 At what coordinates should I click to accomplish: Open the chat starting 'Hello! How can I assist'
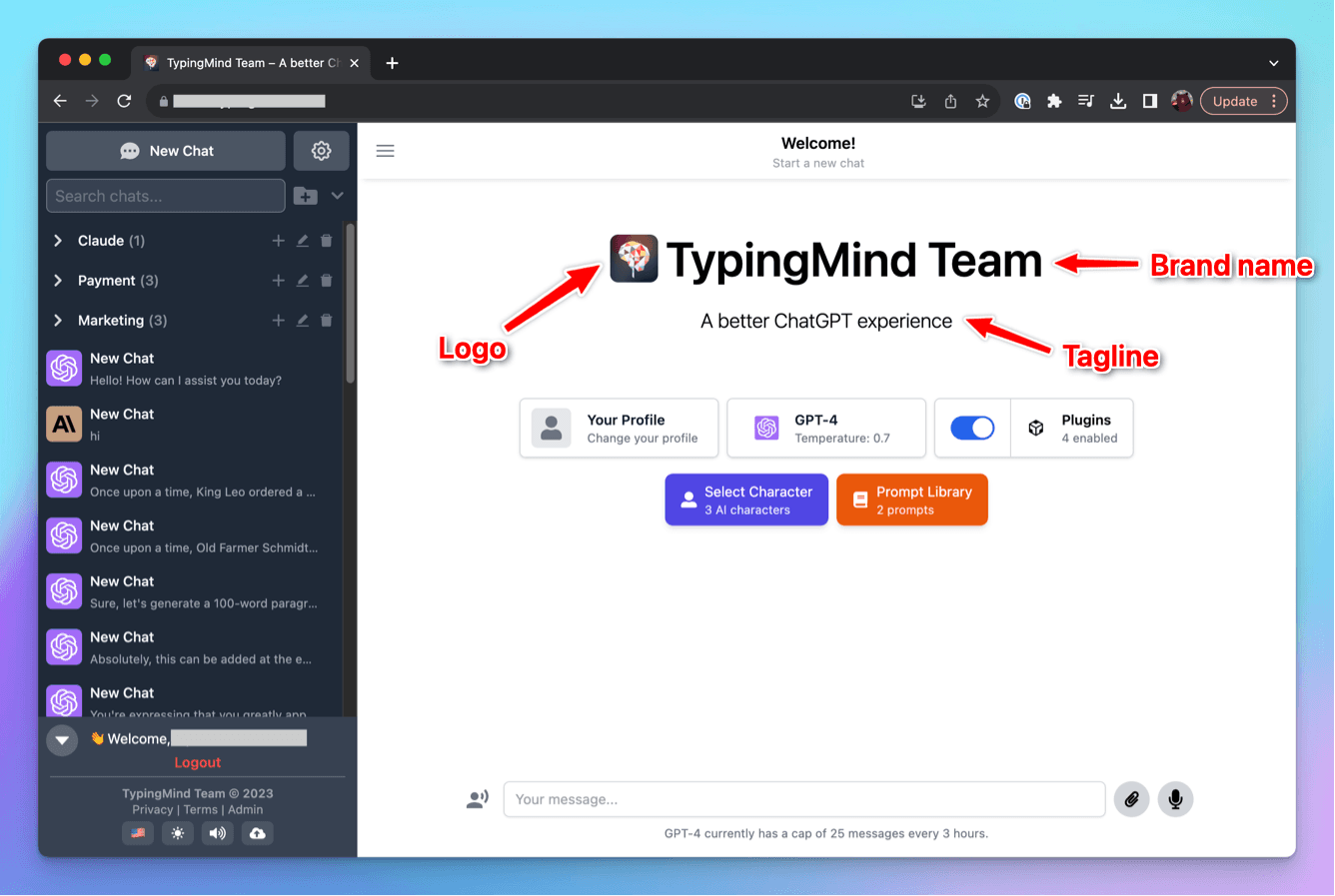[192, 369]
